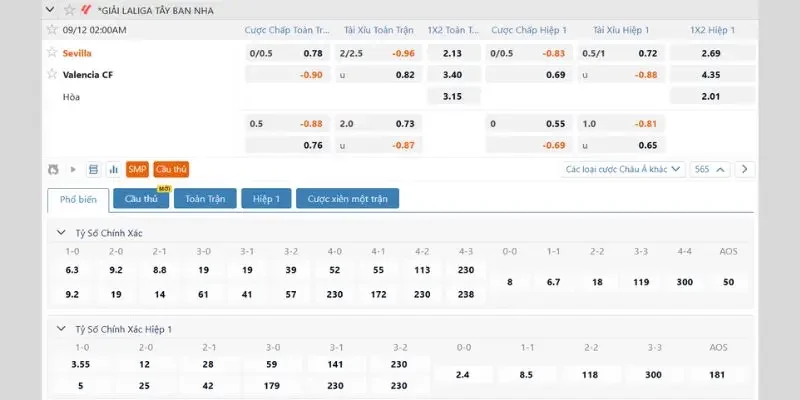Pick Valencia 1X2 full-time odds 3.40

tap(454, 75)
